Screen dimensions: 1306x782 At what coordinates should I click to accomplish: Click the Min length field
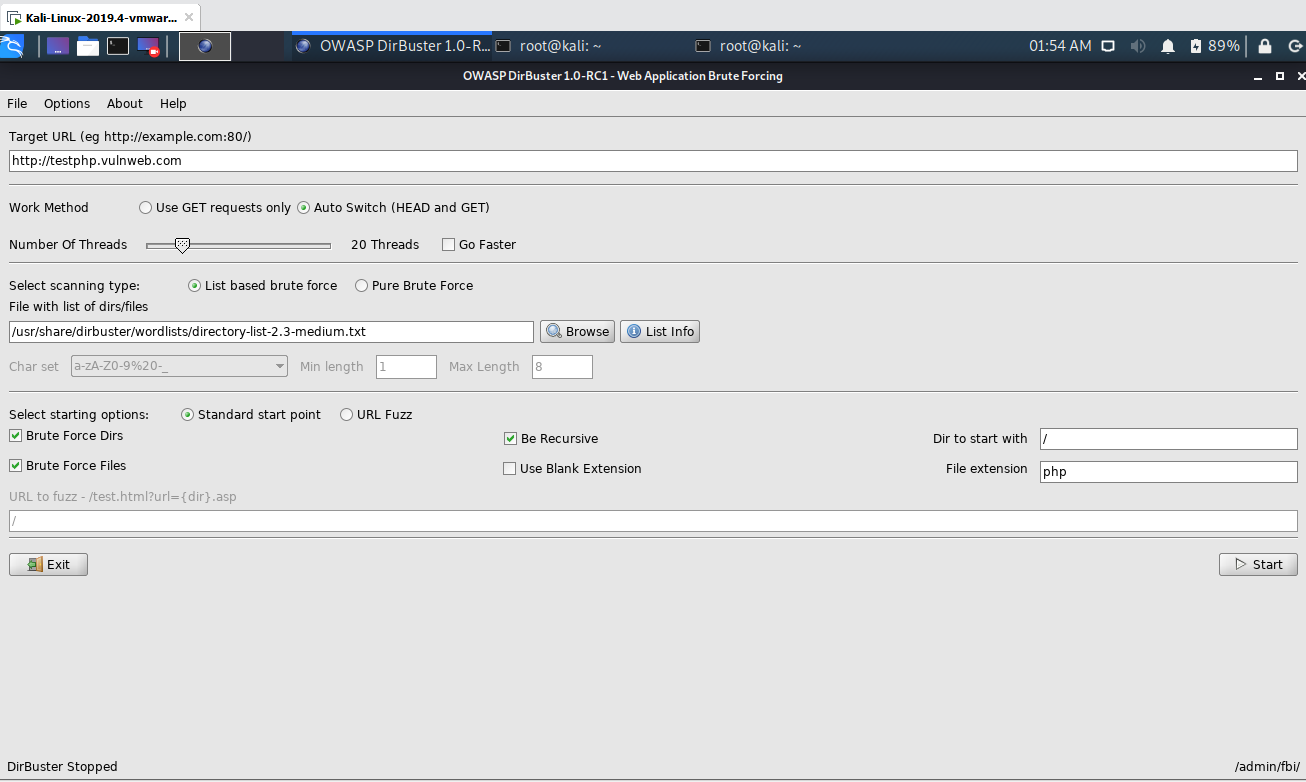[406, 367]
